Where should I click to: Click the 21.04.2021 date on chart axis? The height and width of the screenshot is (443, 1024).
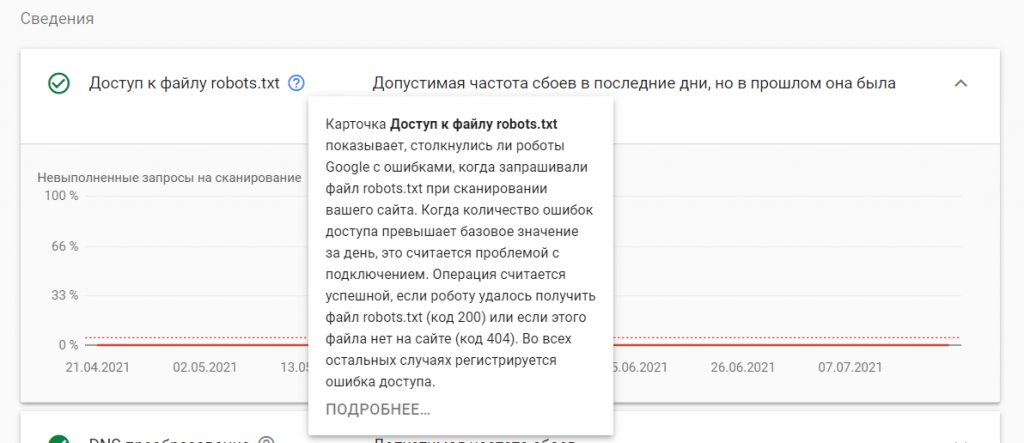(x=95, y=367)
